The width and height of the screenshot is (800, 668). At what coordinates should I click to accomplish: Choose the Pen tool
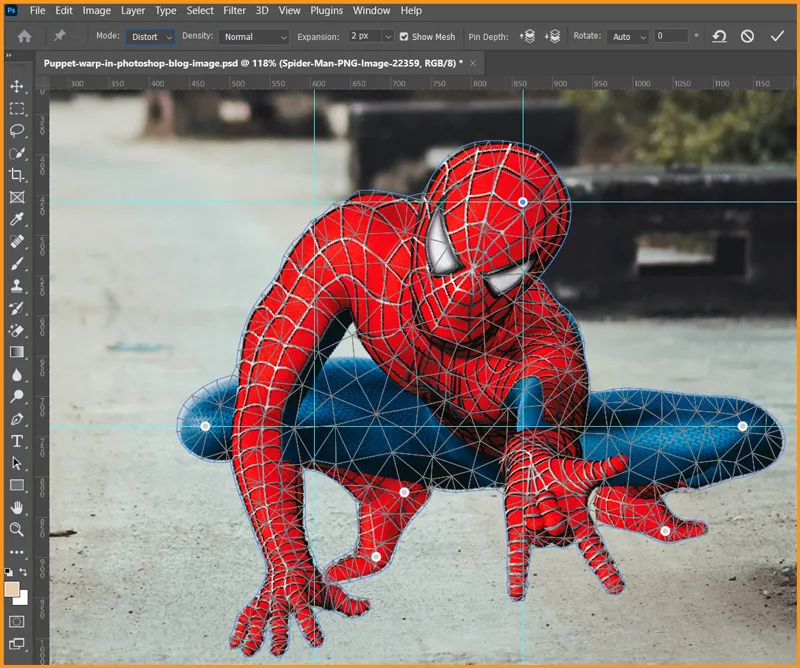[x=17, y=419]
